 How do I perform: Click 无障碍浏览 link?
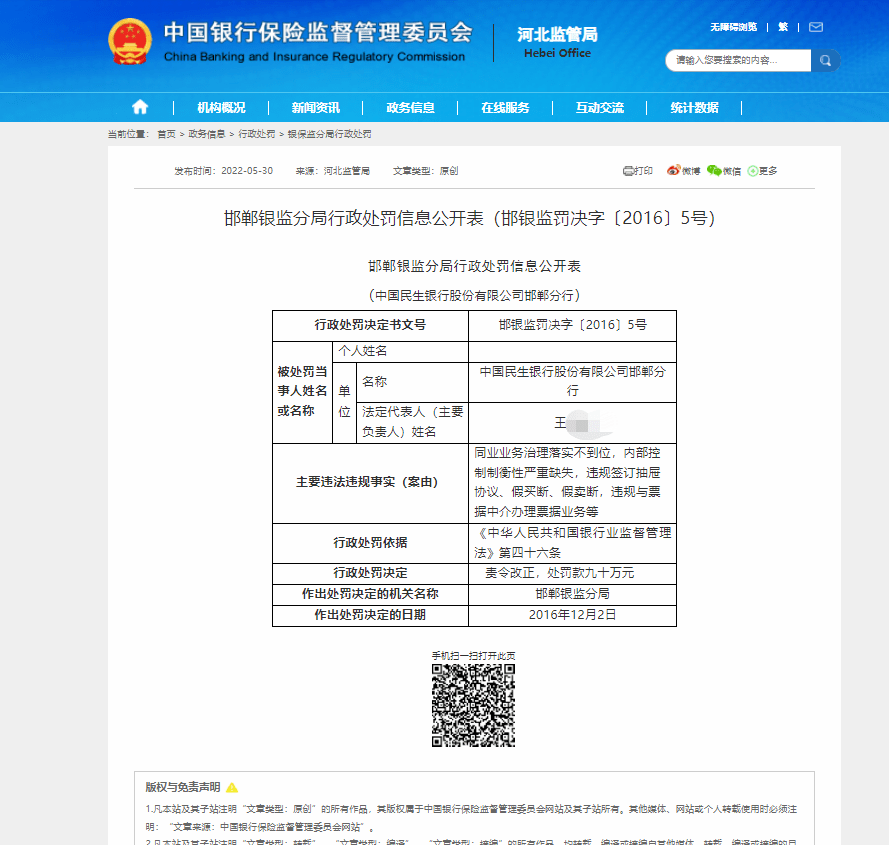734,27
